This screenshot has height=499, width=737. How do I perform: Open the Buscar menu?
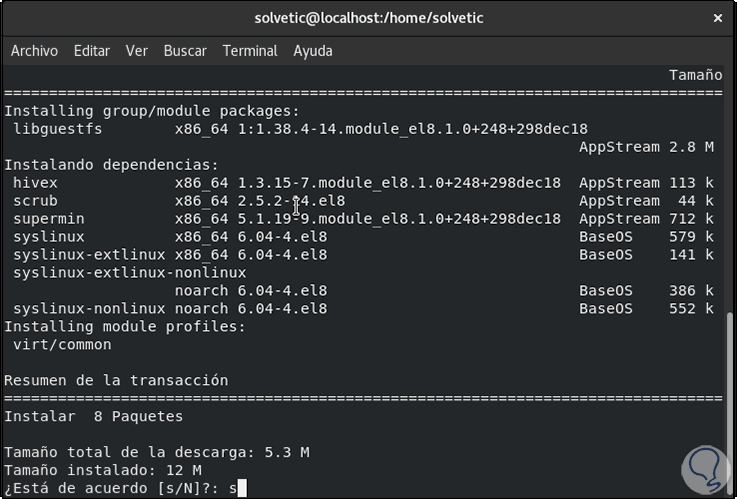coord(185,51)
